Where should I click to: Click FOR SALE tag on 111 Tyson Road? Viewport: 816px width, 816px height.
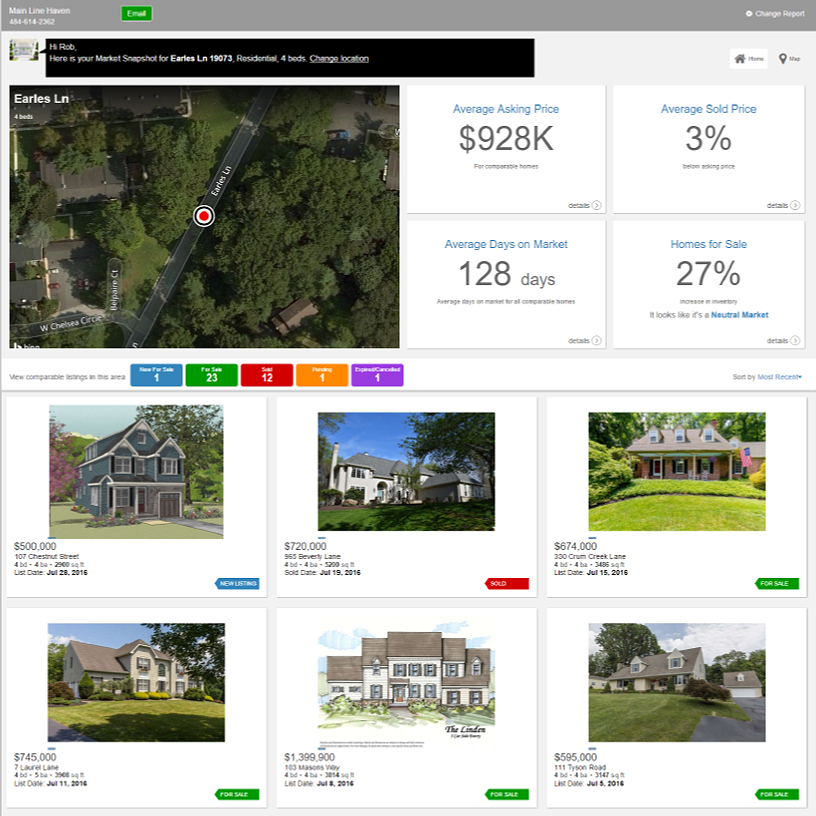tap(777, 794)
